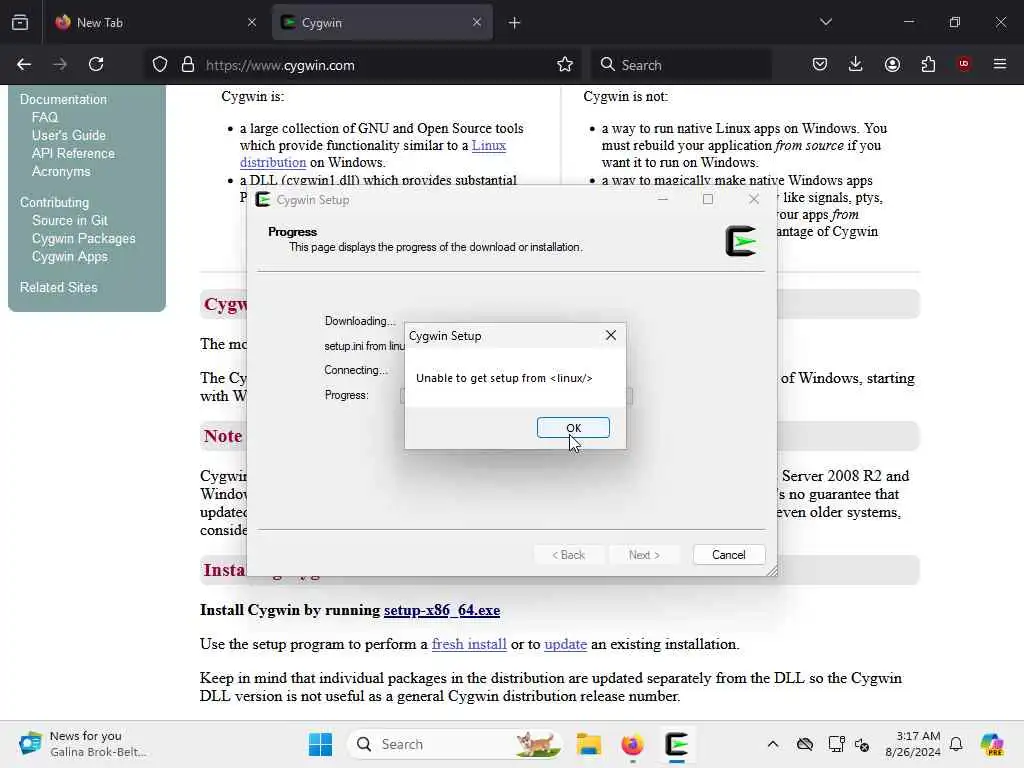Screen dimensions: 1024x768
Task: Open the FAQ sidebar link
Action: pos(45,118)
